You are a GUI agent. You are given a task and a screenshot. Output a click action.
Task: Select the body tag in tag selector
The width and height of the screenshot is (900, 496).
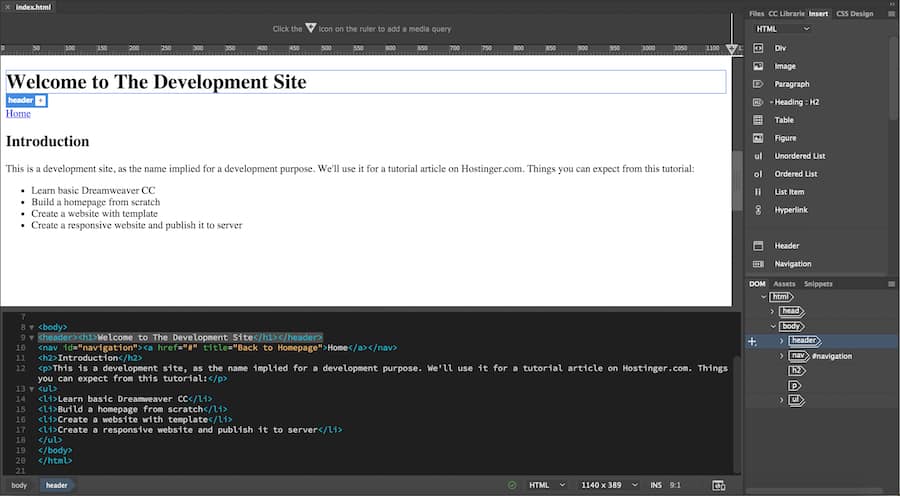19,485
